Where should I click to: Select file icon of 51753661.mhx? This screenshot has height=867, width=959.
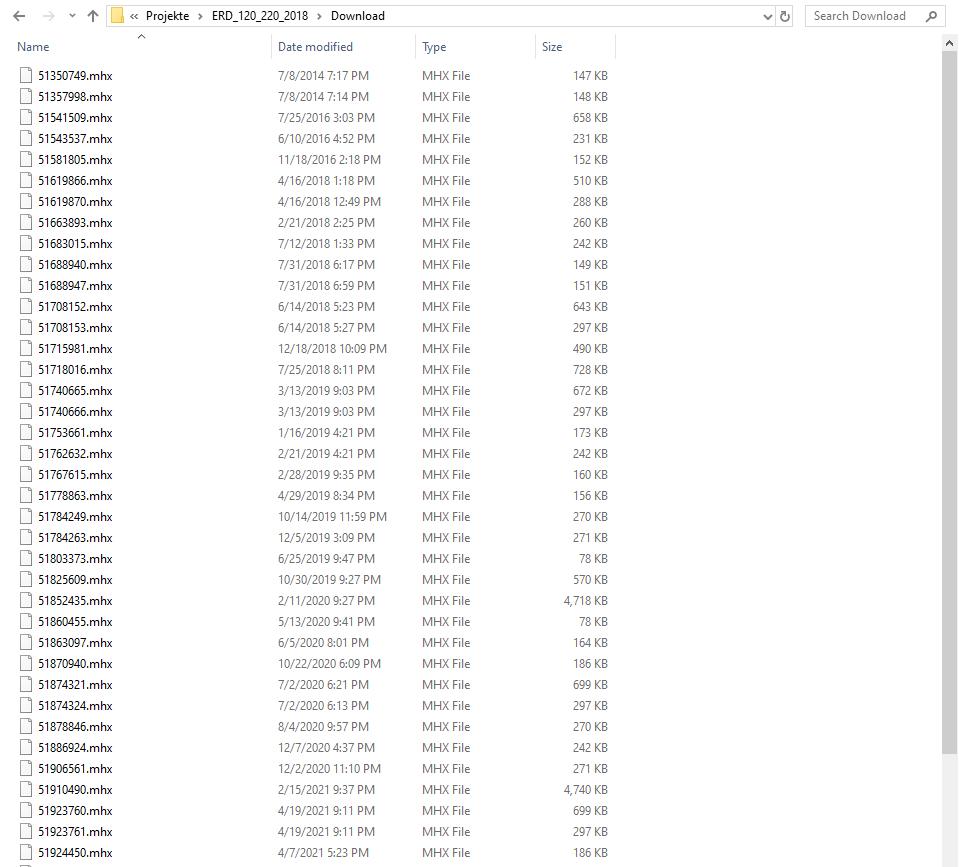coord(26,432)
